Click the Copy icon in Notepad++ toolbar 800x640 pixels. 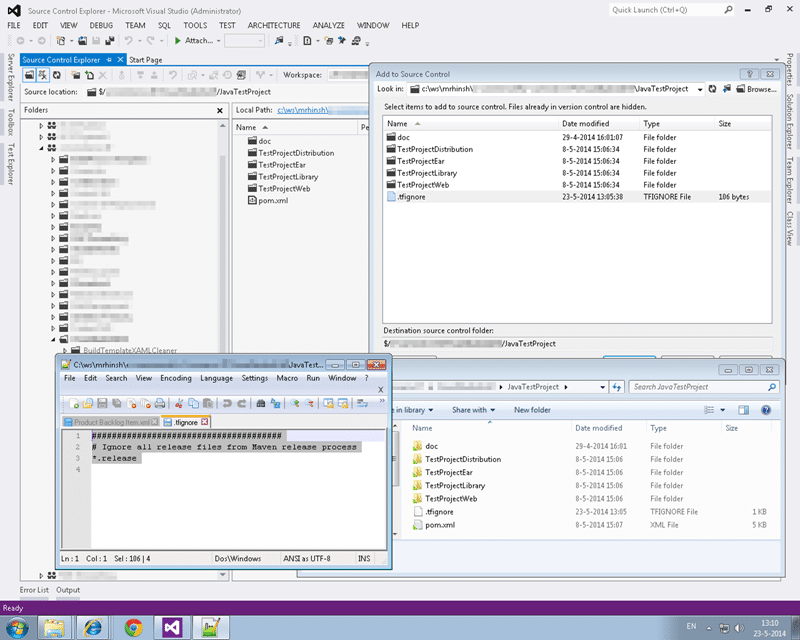point(193,404)
